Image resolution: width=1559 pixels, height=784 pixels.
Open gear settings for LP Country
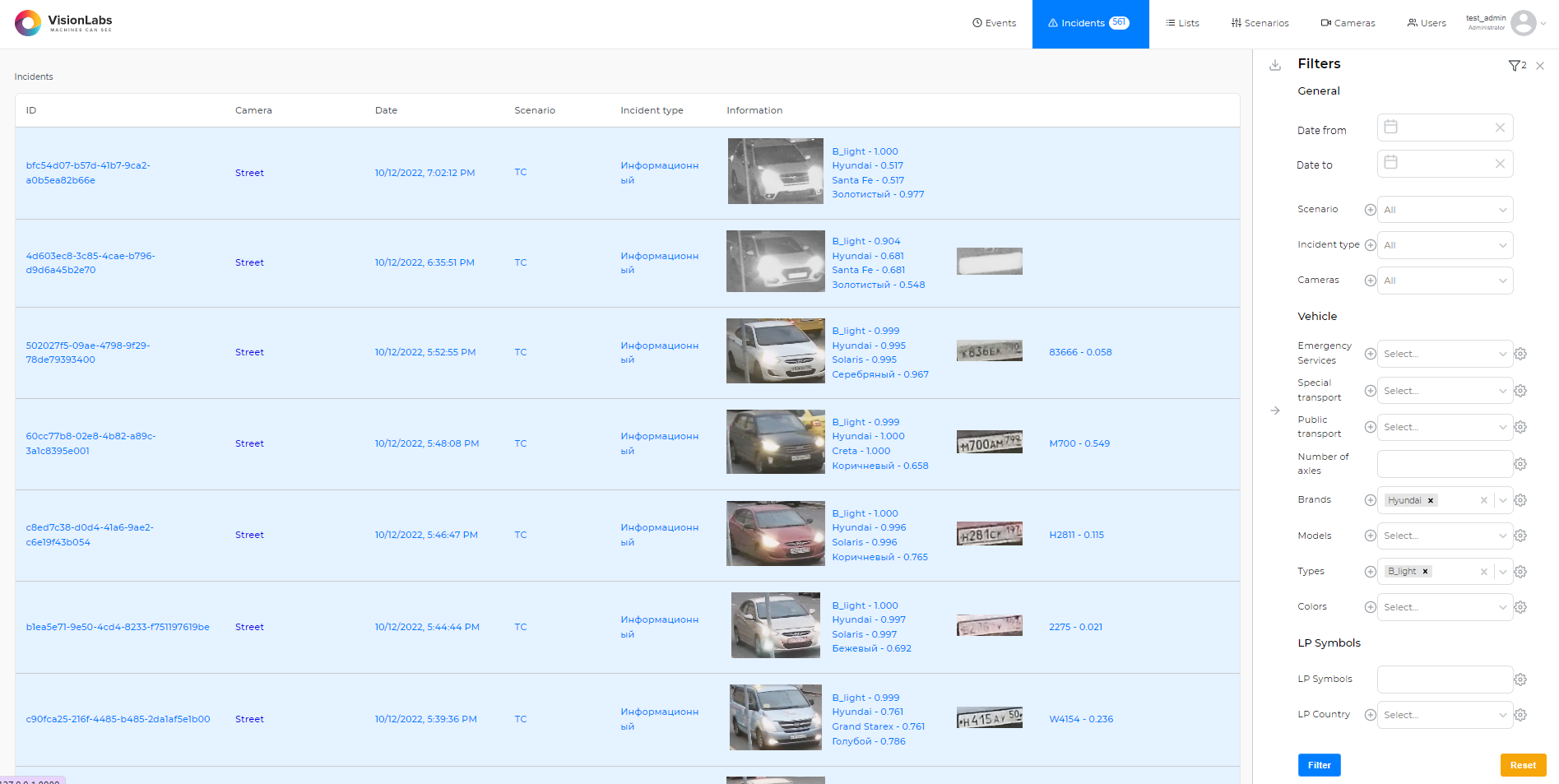coord(1520,715)
